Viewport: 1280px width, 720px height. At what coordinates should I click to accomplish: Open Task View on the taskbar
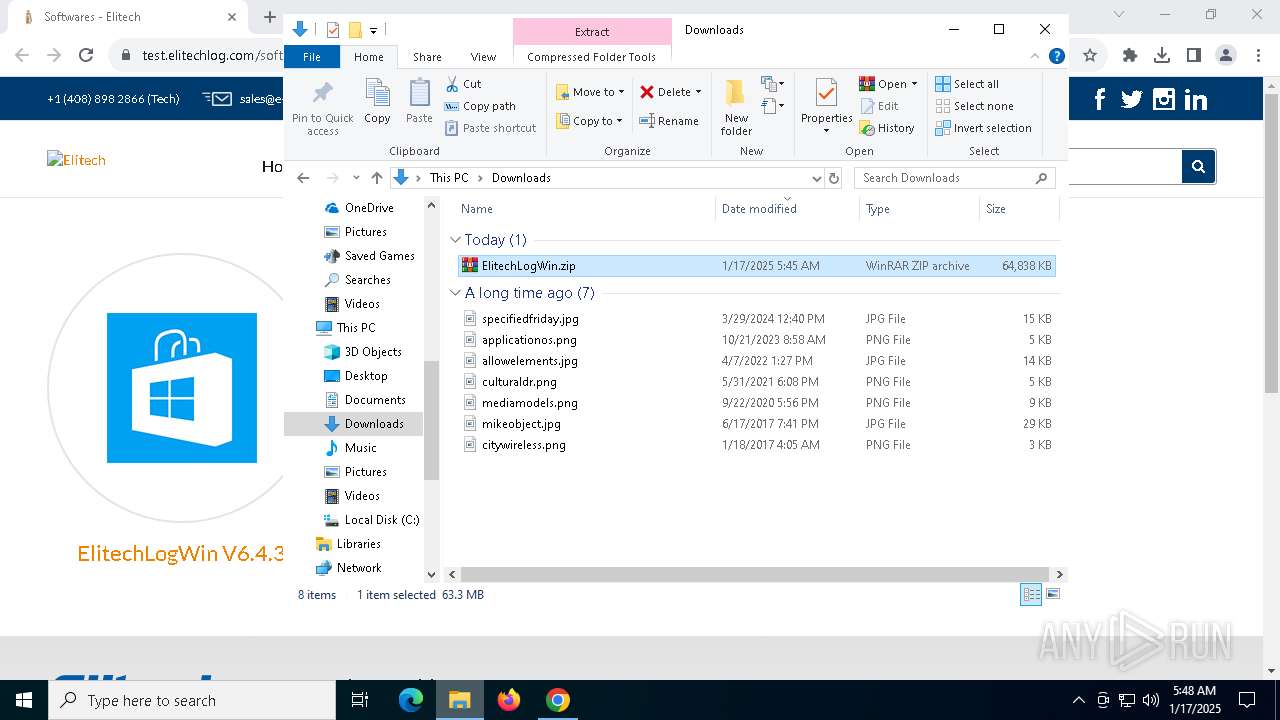point(360,700)
